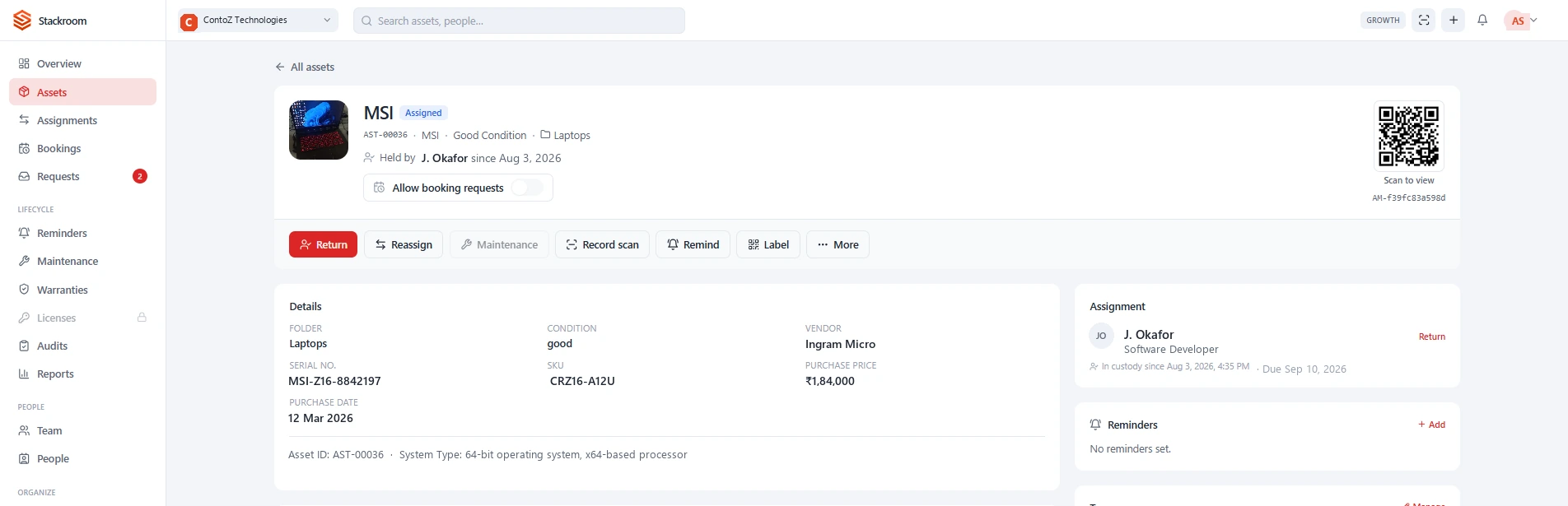Click the disabled Maintenance action button

pos(499,244)
